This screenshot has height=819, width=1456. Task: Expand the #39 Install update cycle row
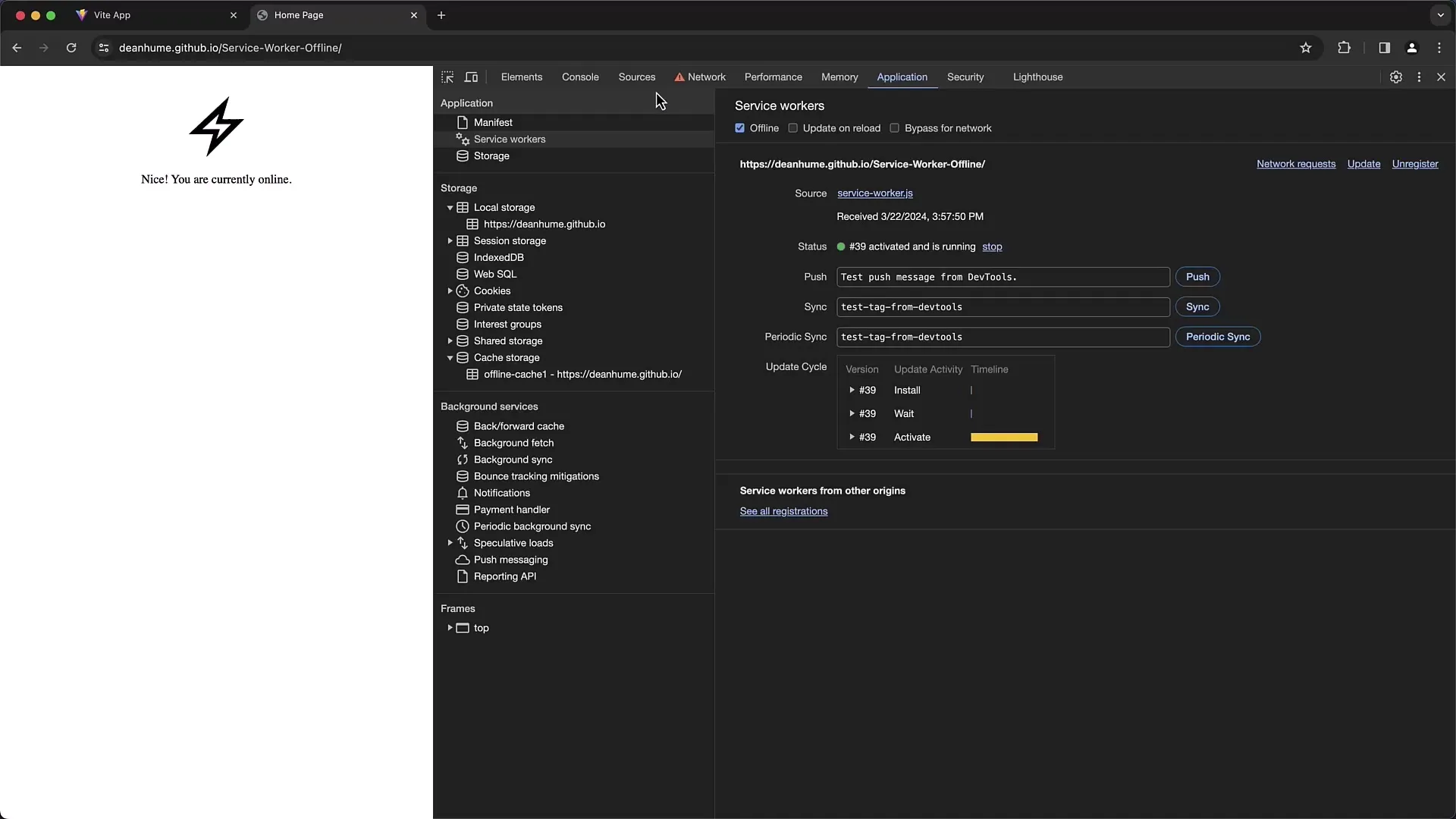coord(852,390)
